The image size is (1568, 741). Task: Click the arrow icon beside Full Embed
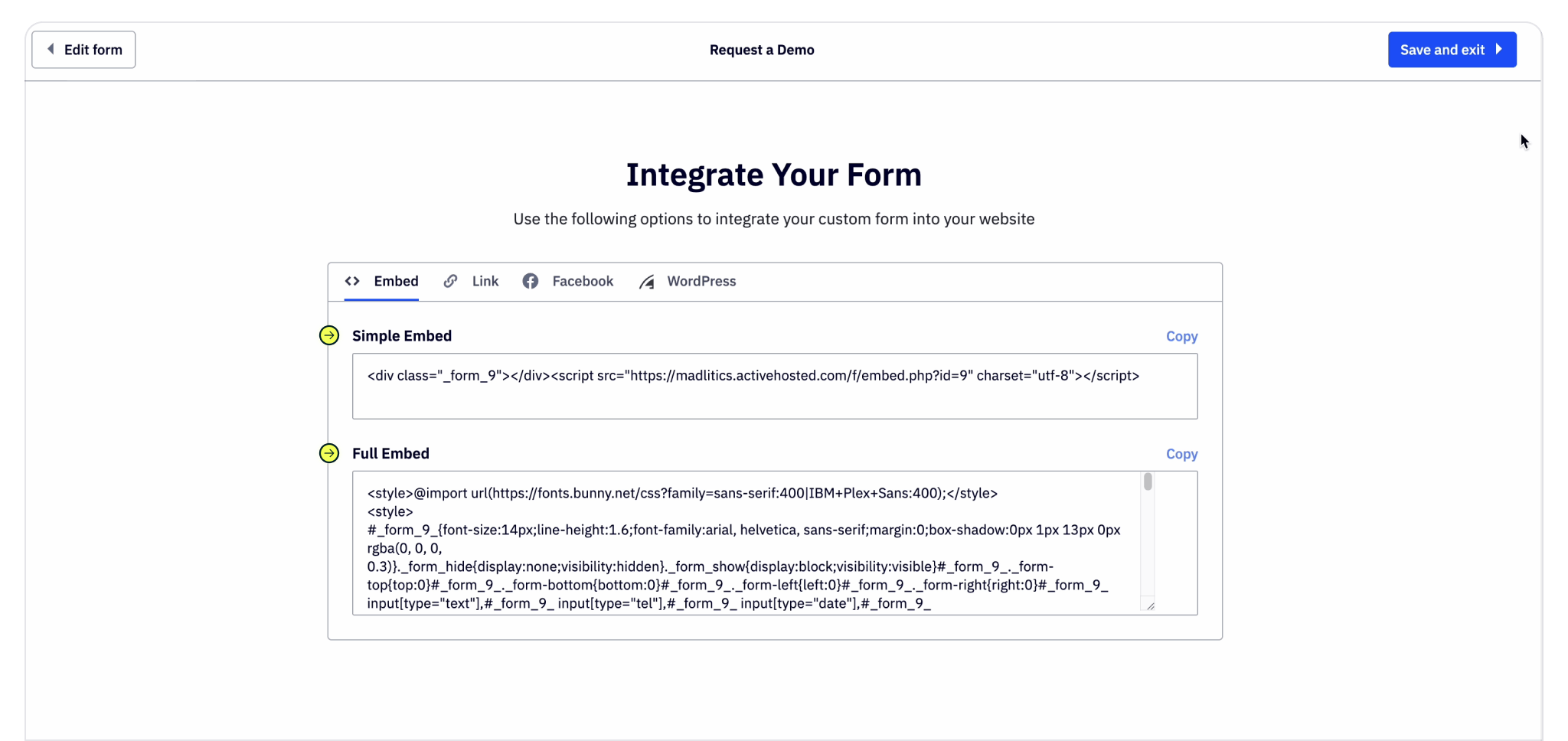[329, 453]
